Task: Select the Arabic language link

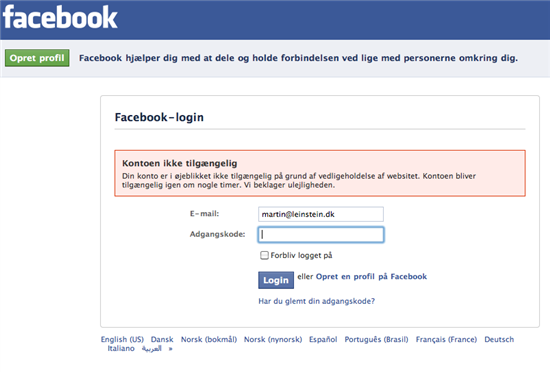Action: pos(152,349)
